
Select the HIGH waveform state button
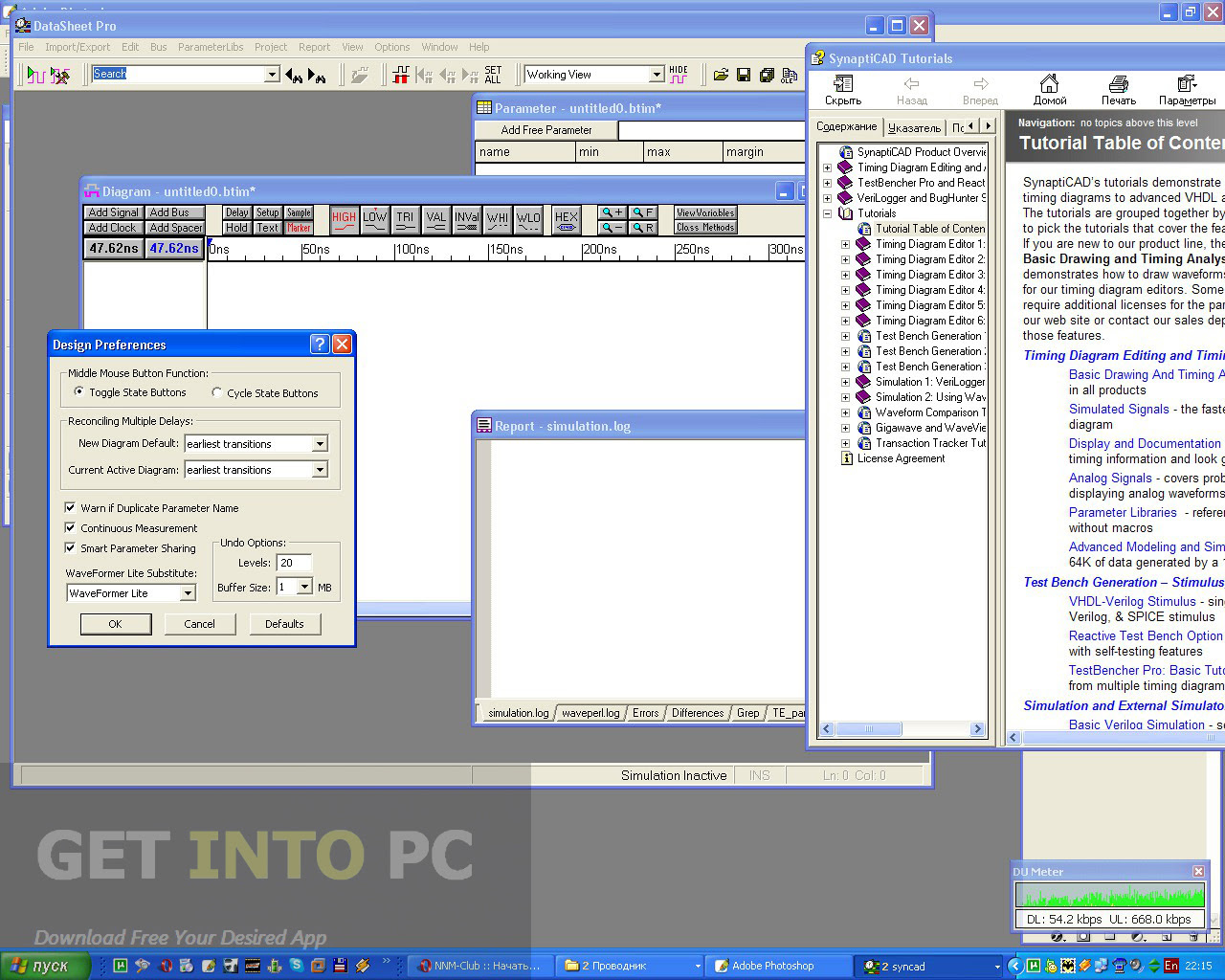click(x=345, y=220)
